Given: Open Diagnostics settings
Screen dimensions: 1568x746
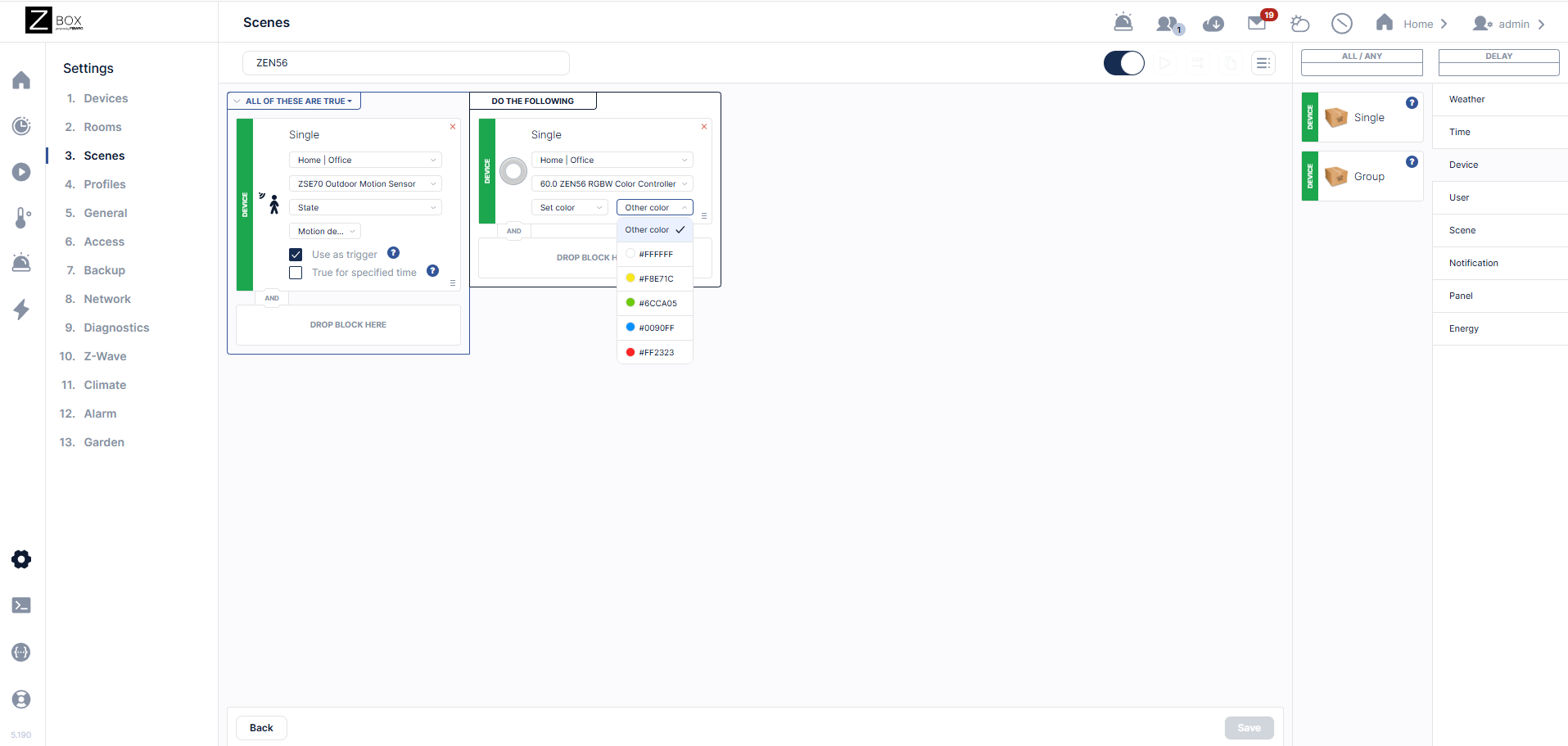Looking at the screenshot, I should pyautogui.click(x=116, y=328).
